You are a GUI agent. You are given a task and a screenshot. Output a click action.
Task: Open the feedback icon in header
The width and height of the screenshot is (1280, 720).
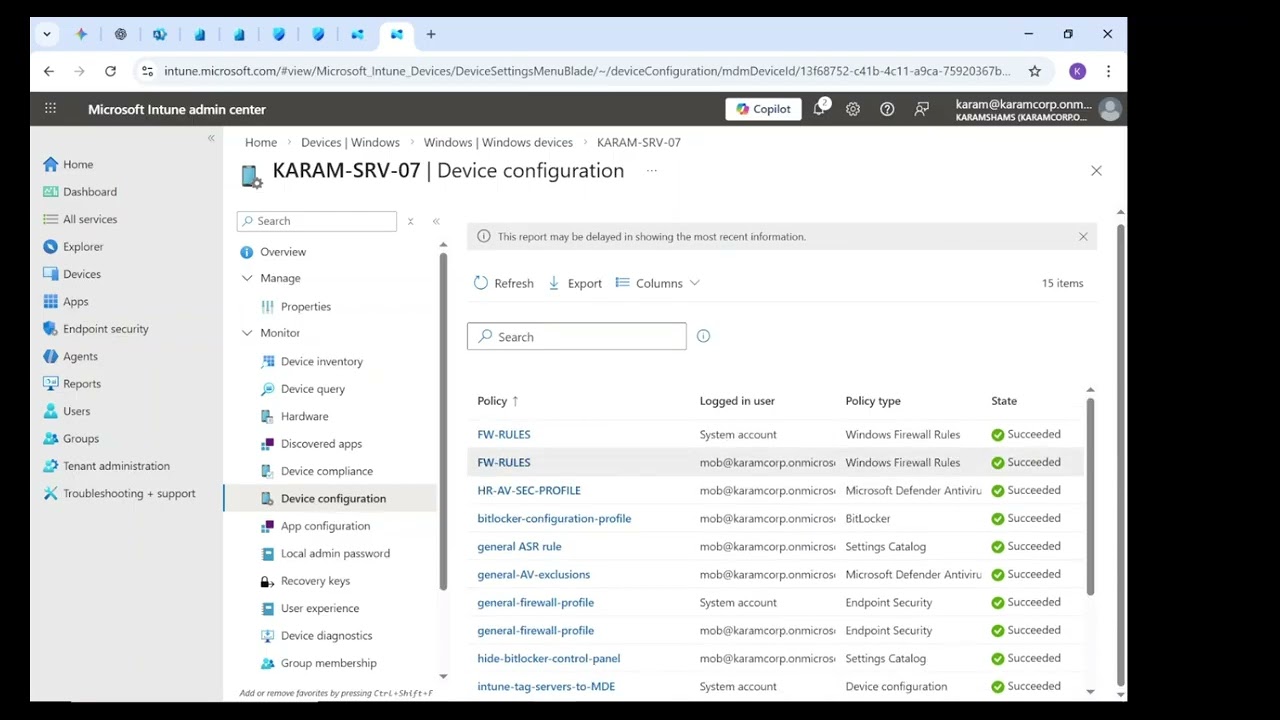tap(921, 109)
